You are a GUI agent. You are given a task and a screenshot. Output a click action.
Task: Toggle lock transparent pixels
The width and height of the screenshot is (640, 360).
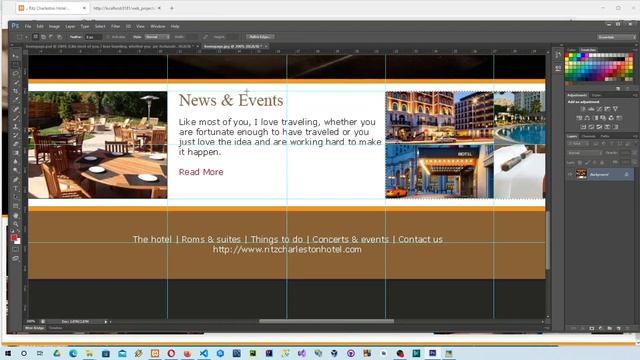tap(579, 162)
